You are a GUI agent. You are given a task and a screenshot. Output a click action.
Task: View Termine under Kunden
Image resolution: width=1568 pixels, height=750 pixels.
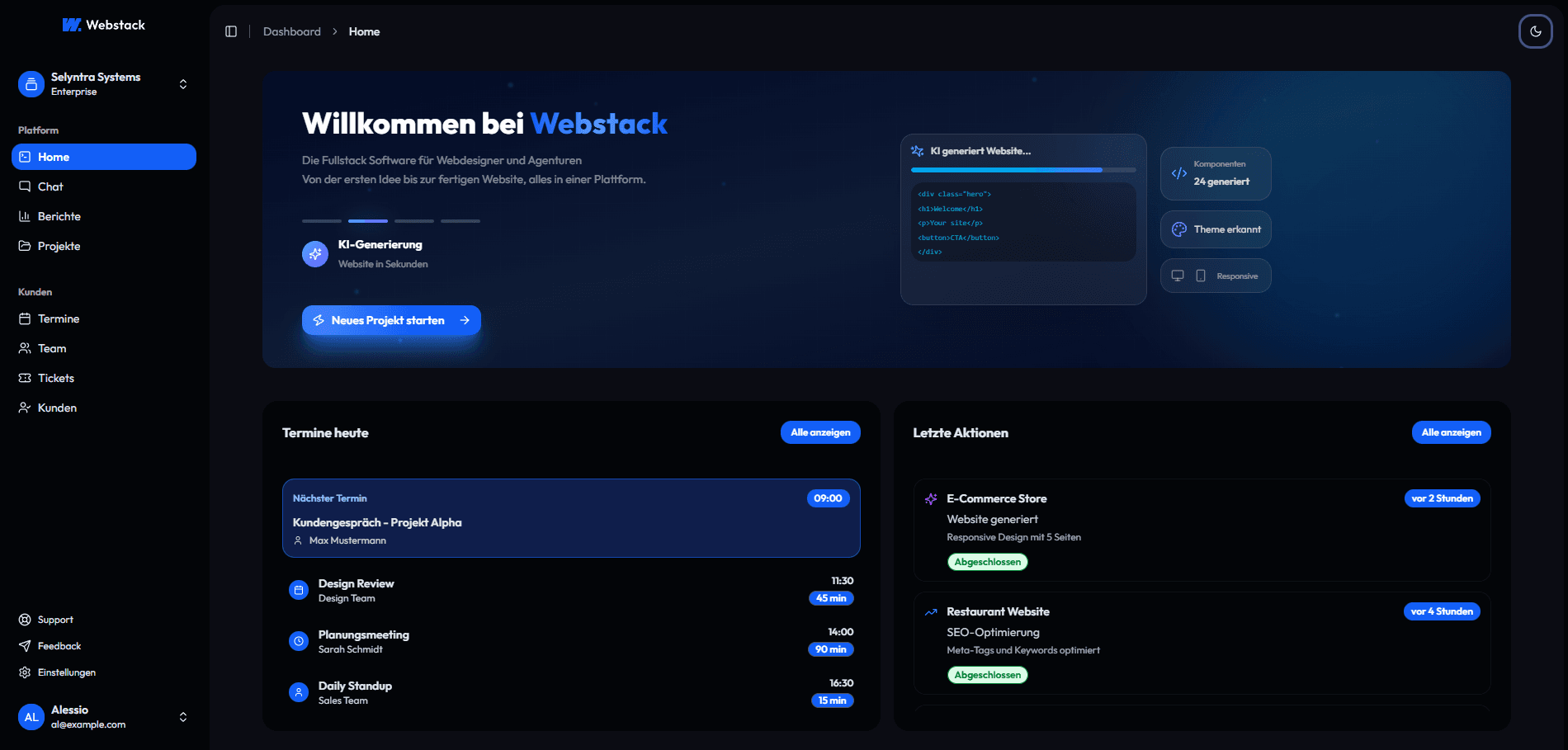[x=58, y=318]
